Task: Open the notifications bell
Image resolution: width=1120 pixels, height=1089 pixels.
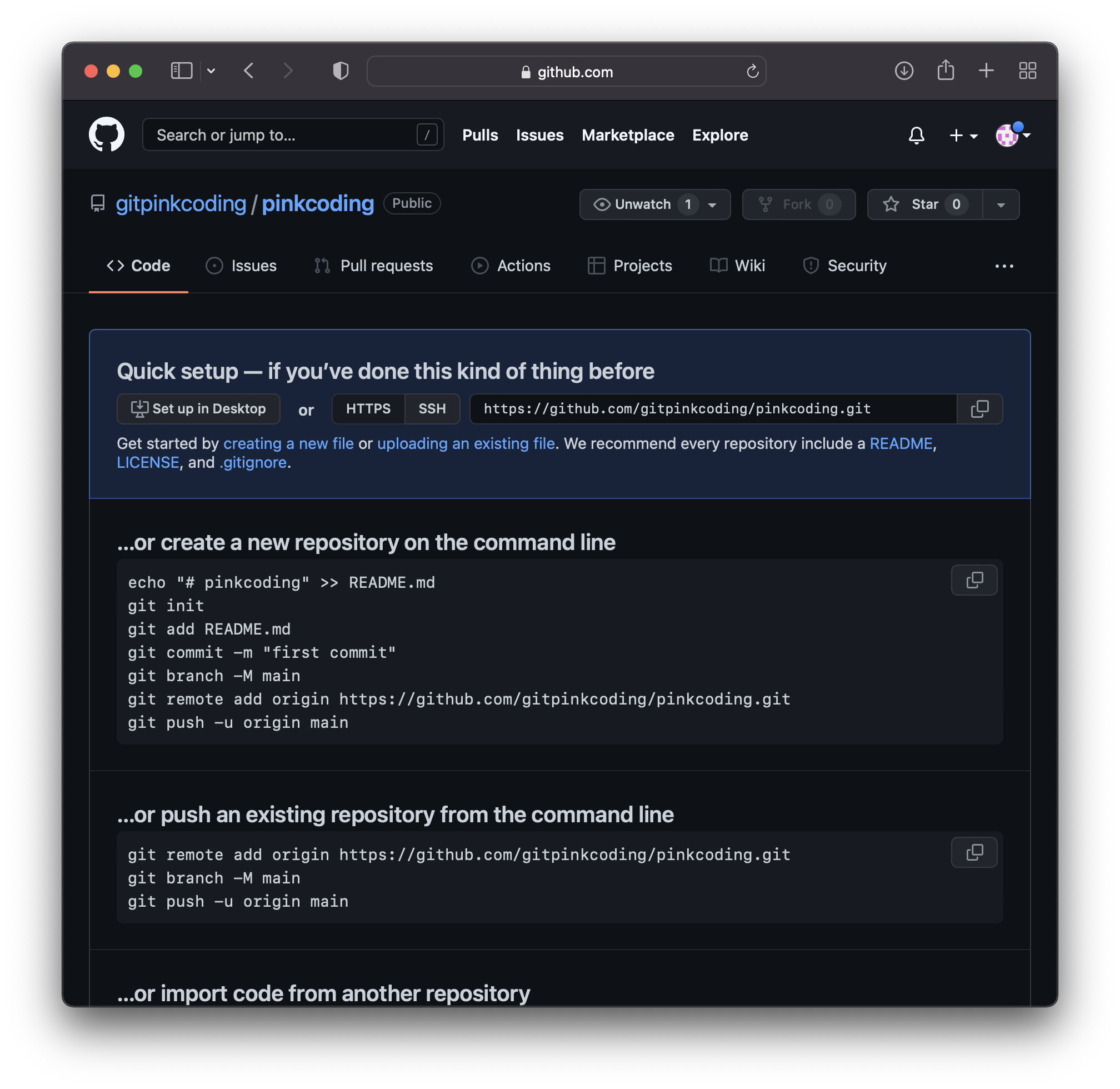Action: pyautogui.click(x=916, y=136)
